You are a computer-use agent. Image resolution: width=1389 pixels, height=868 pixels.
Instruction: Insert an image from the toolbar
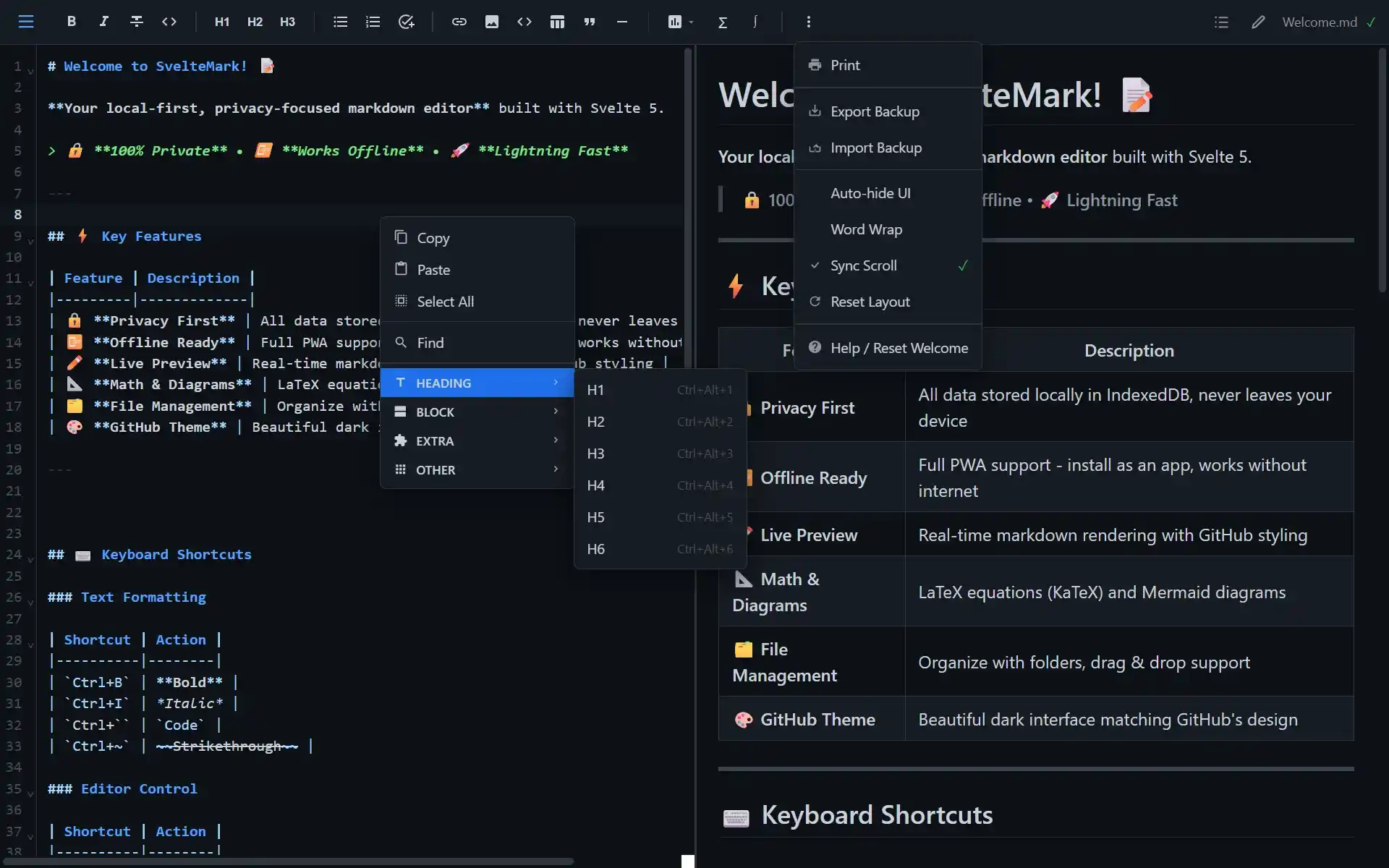pos(492,22)
